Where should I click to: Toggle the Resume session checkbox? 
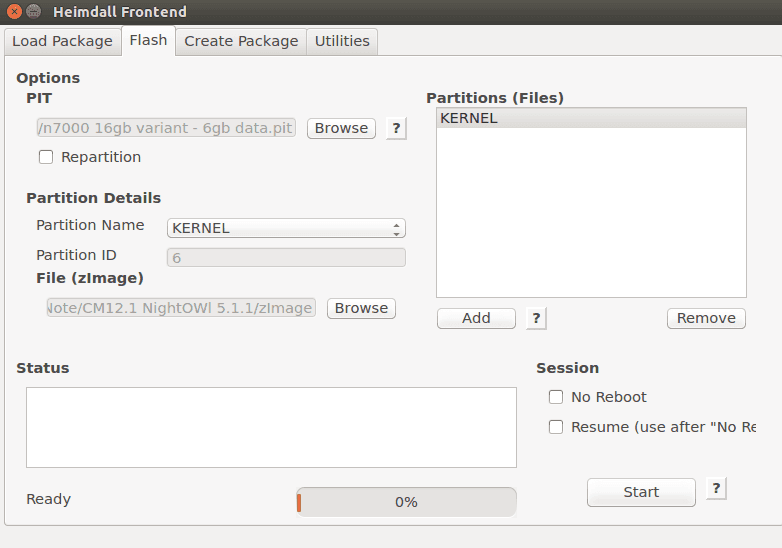click(556, 427)
